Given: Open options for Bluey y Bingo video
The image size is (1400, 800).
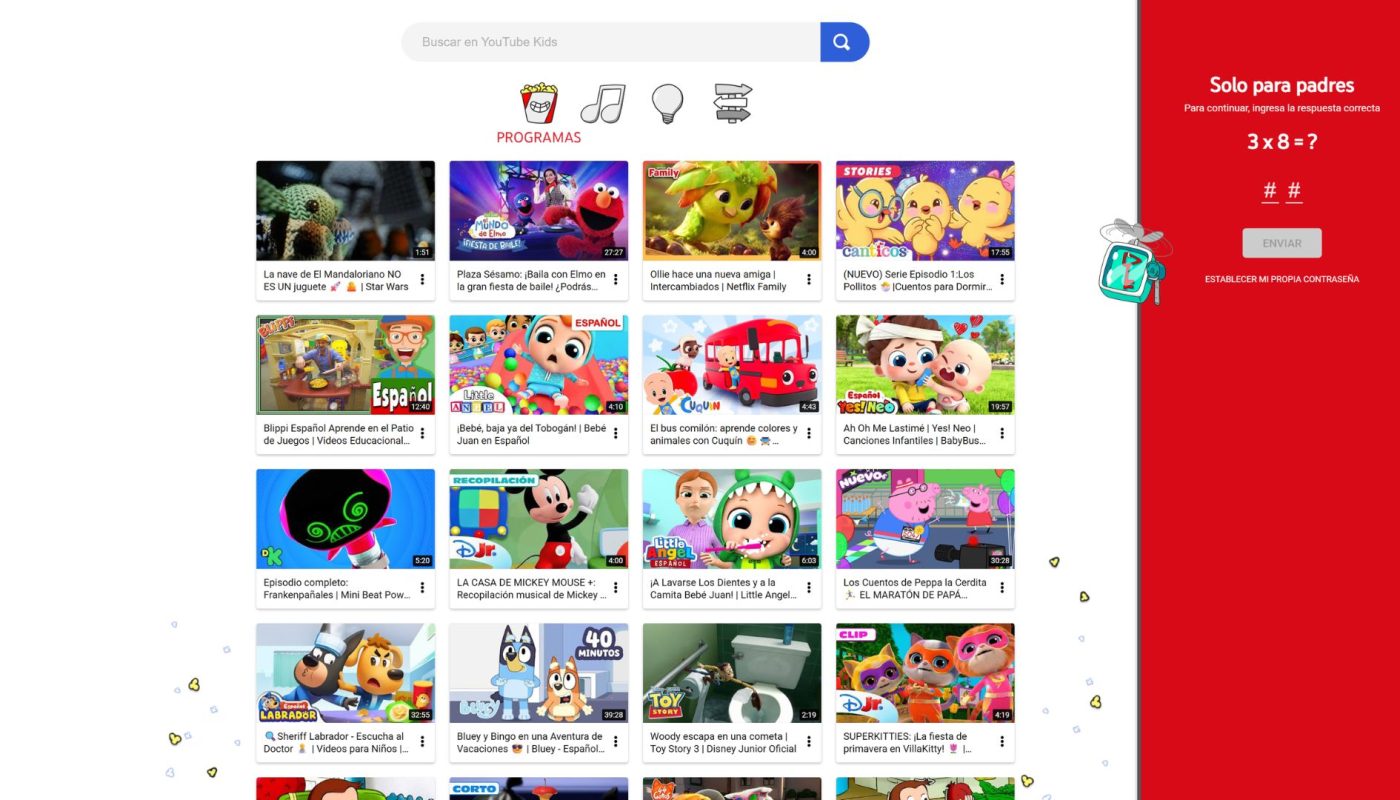Looking at the screenshot, I should tap(615, 742).
